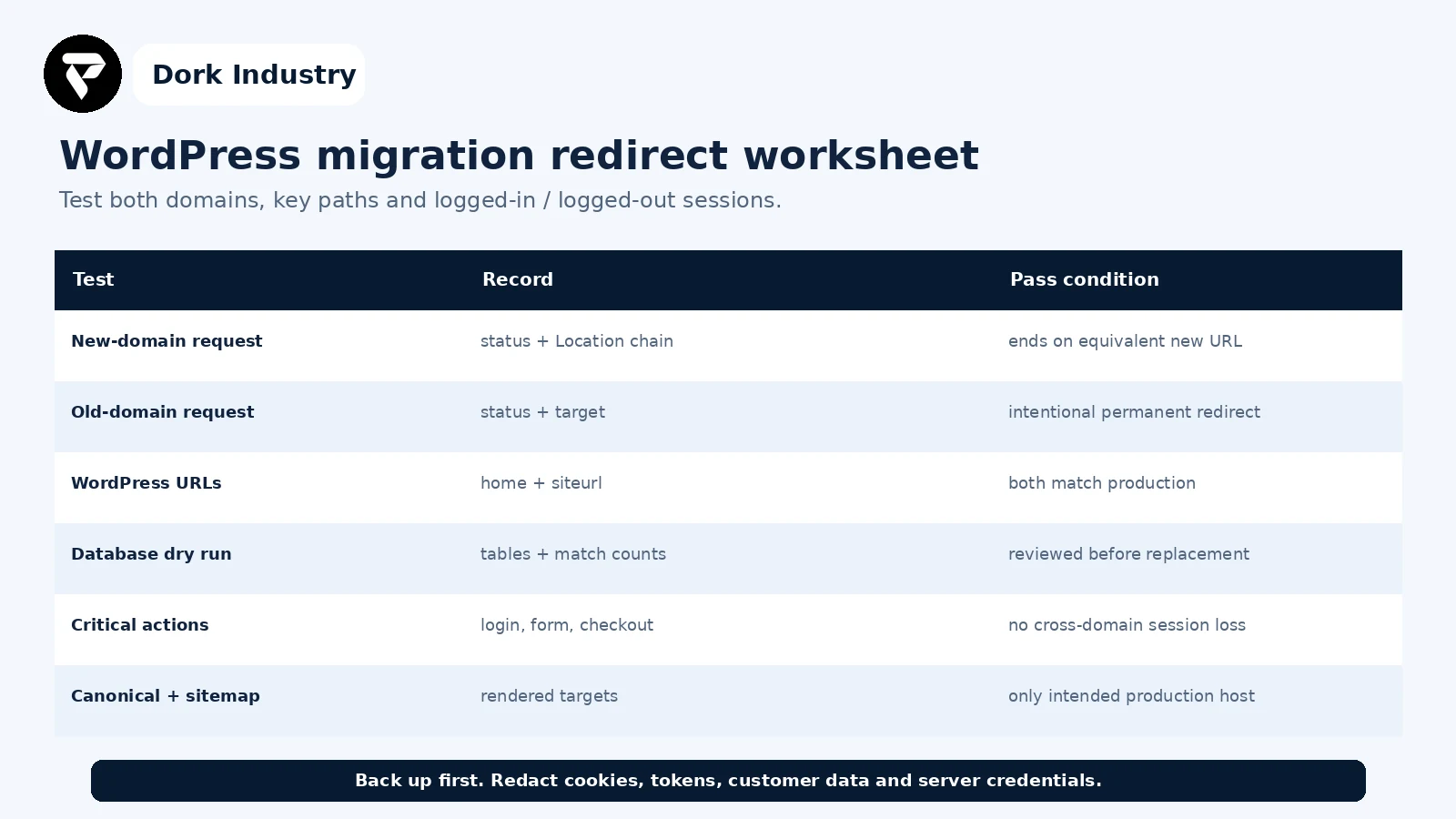
Task: Click the tables + match counts cell
Action: (573, 554)
